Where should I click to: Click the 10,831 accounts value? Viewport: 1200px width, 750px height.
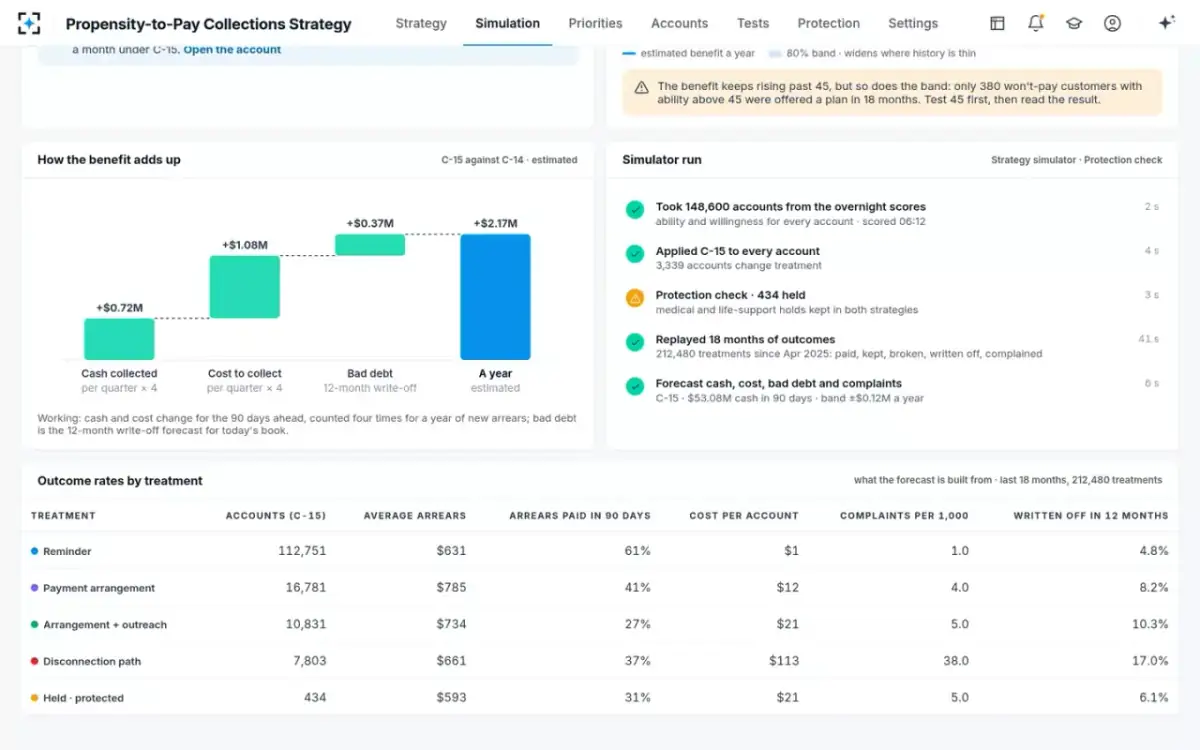(306, 624)
